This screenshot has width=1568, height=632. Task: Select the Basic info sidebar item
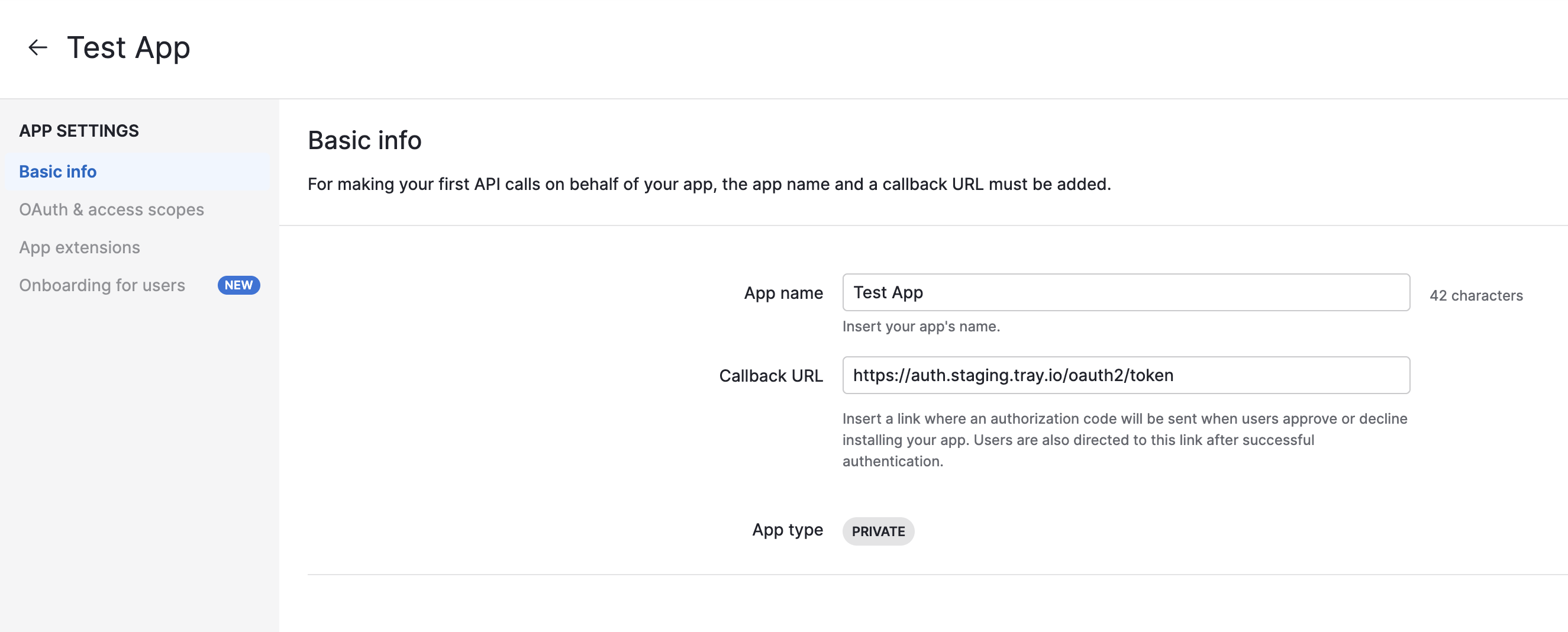(57, 171)
